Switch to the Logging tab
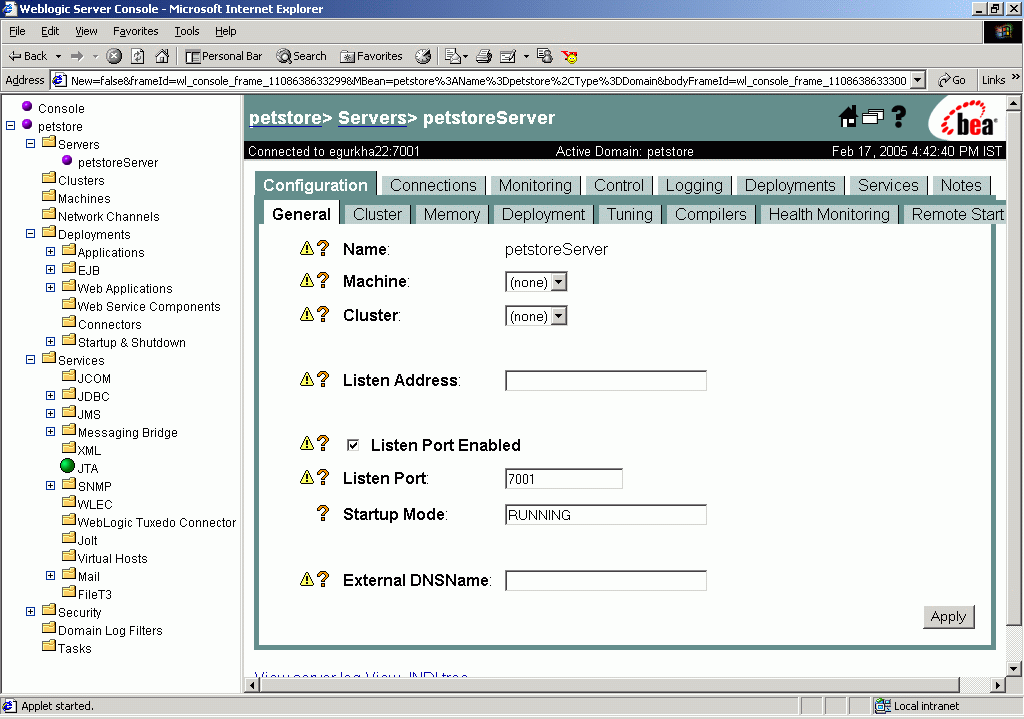 694,185
